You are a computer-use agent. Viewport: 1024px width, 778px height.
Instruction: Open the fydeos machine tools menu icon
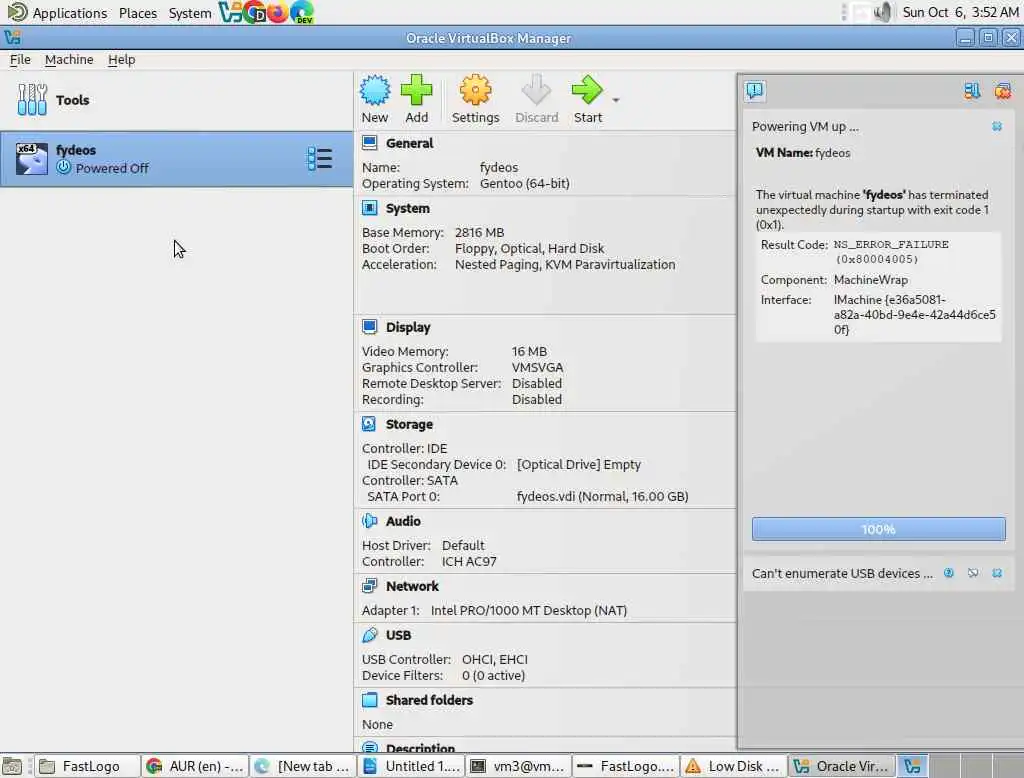pos(319,159)
